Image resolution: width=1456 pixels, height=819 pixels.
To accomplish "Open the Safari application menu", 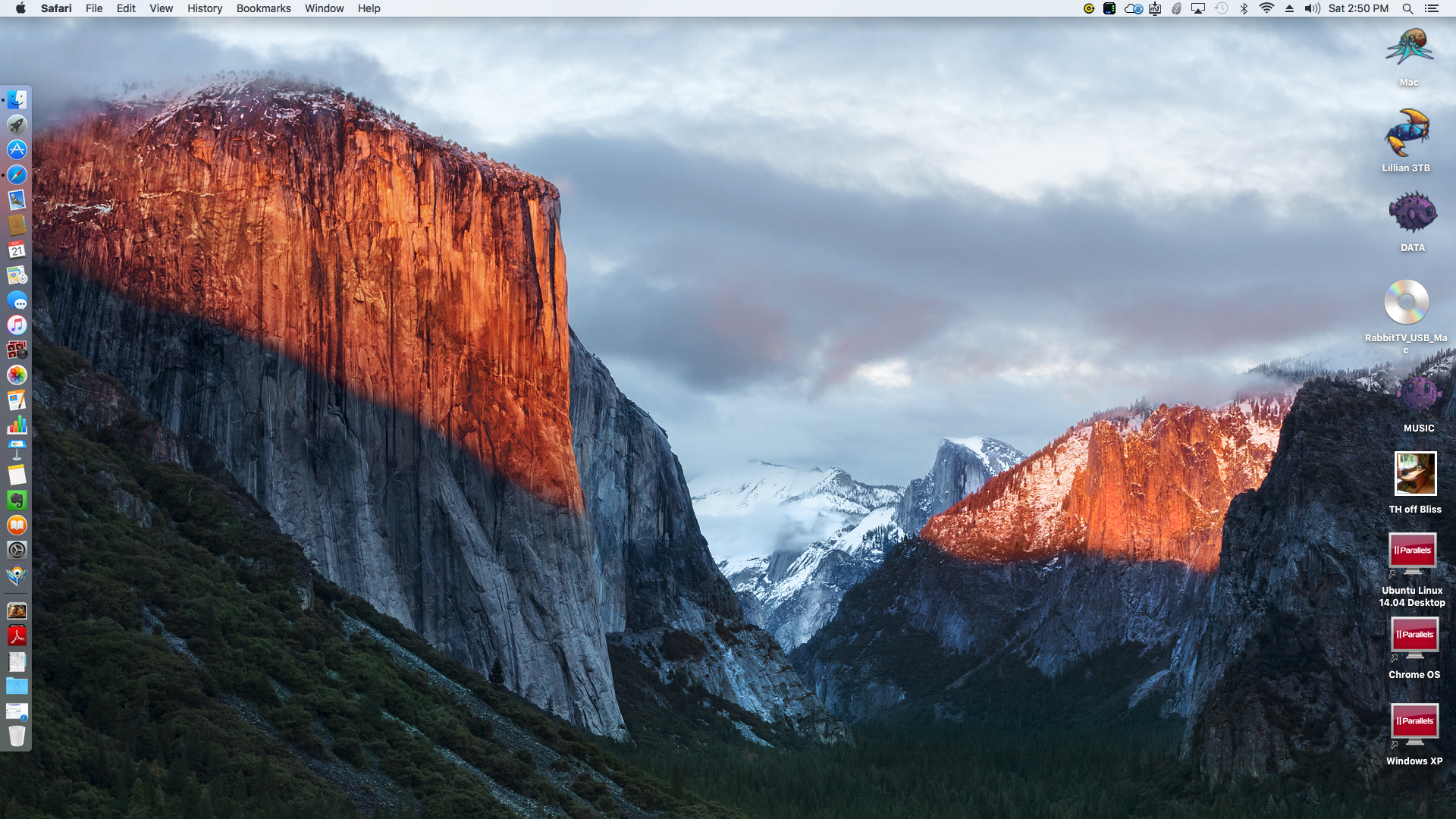I will tap(56, 8).
